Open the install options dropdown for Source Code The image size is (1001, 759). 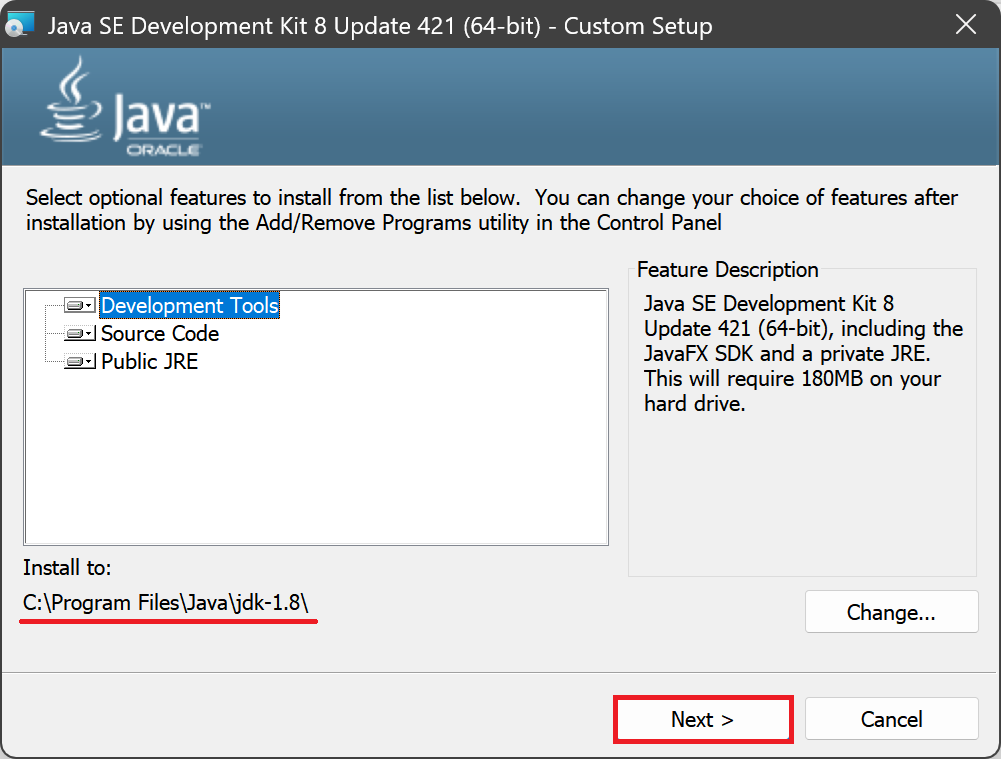click(x=86, y=333)
